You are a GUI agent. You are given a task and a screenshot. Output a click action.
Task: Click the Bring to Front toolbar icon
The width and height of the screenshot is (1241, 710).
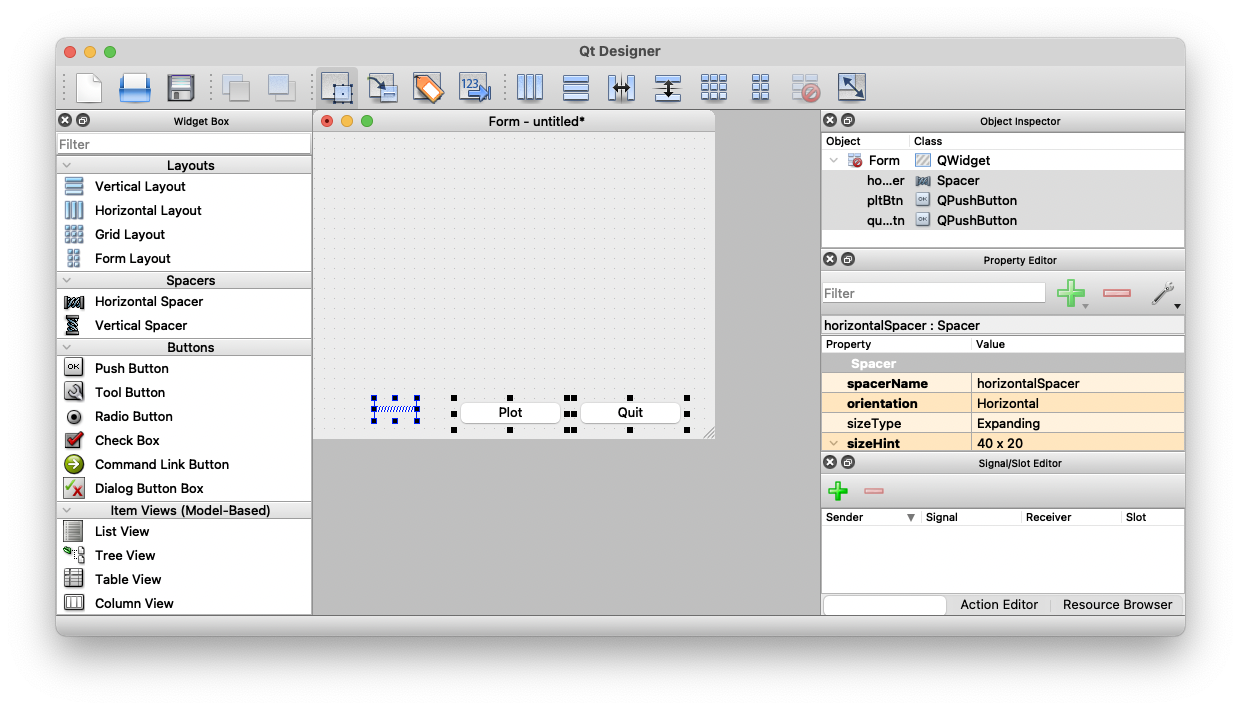point(281,88)
